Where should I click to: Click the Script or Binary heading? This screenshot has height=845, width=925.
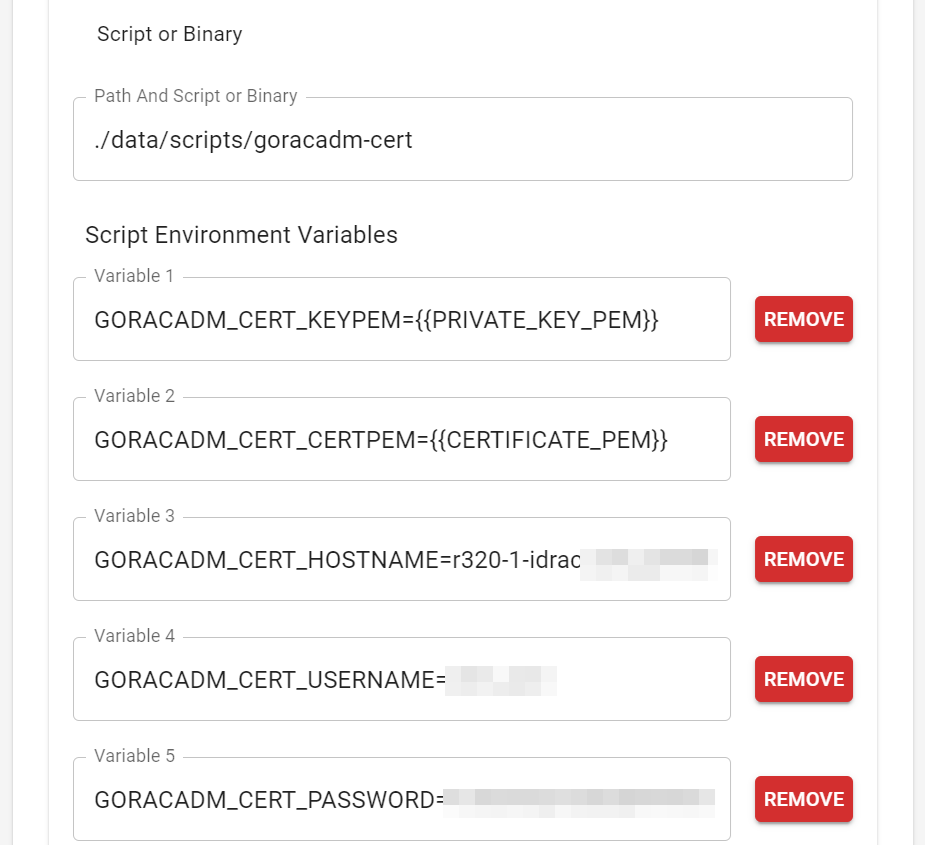(x=168, y=34)
